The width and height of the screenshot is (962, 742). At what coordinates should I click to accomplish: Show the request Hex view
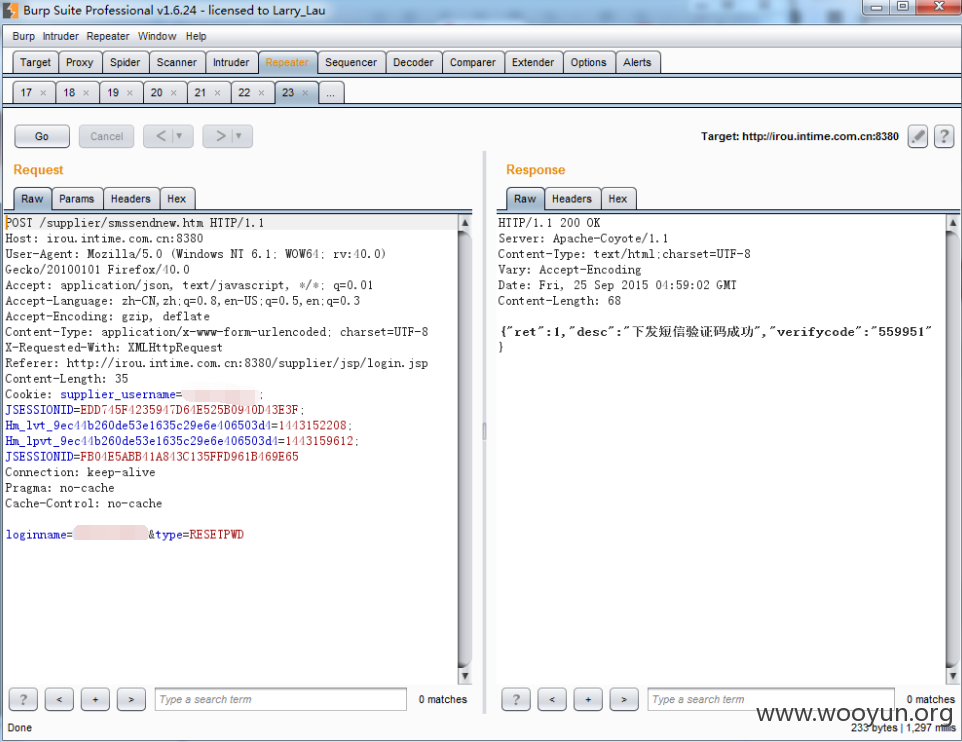coord(177,199)
